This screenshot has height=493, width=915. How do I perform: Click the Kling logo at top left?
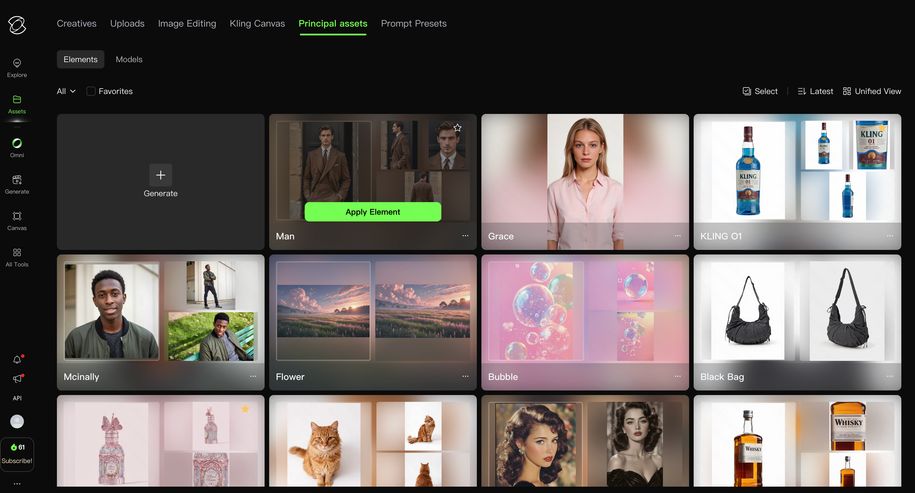click(x=17, y=24)
